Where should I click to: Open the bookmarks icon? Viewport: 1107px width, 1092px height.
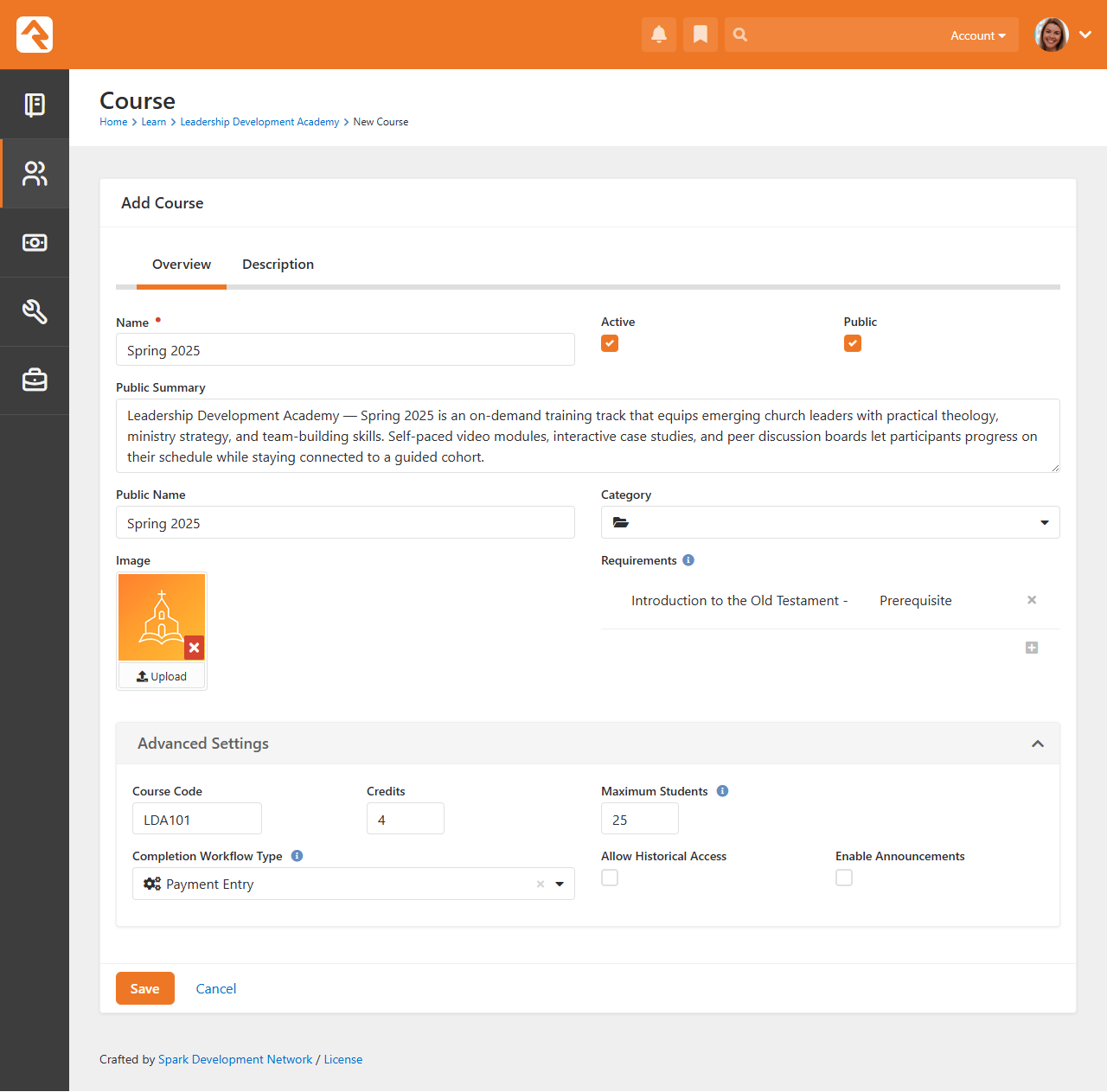(x=701, y=35)
